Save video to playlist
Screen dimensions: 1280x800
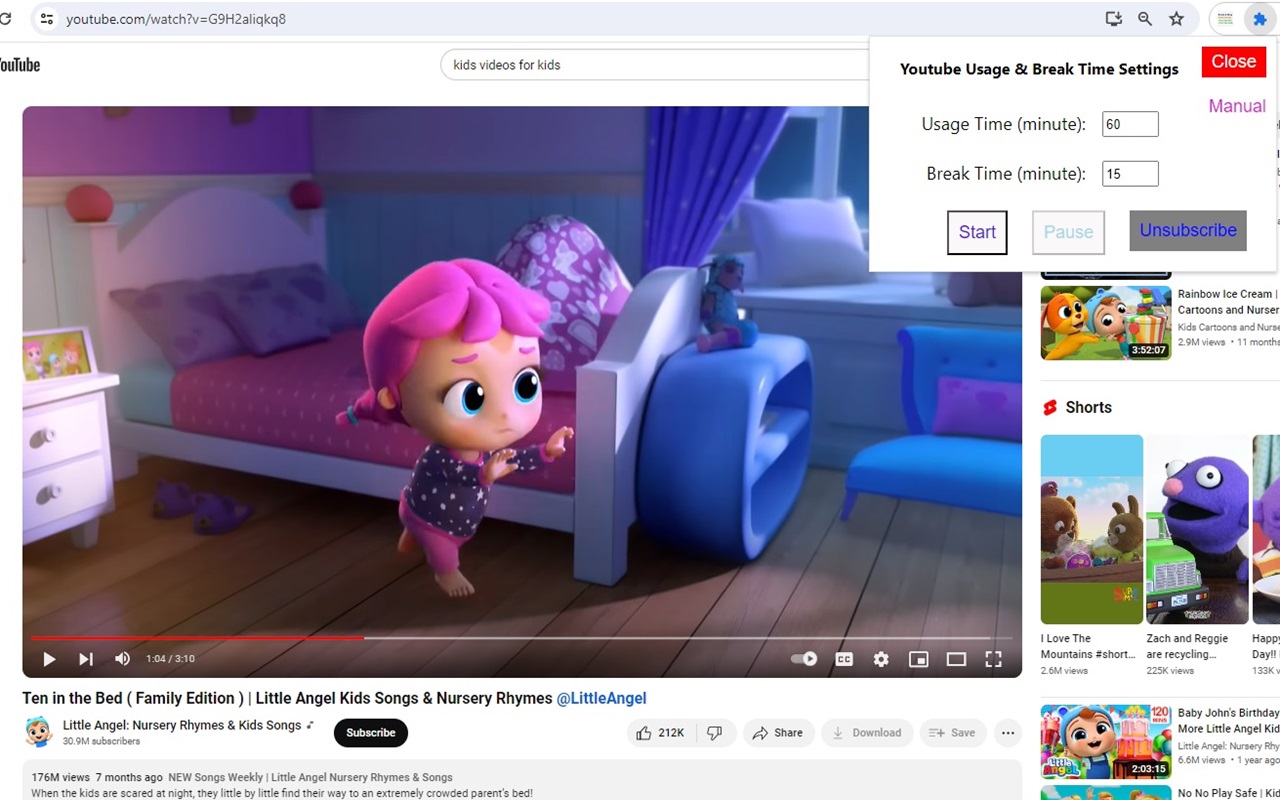953,733
